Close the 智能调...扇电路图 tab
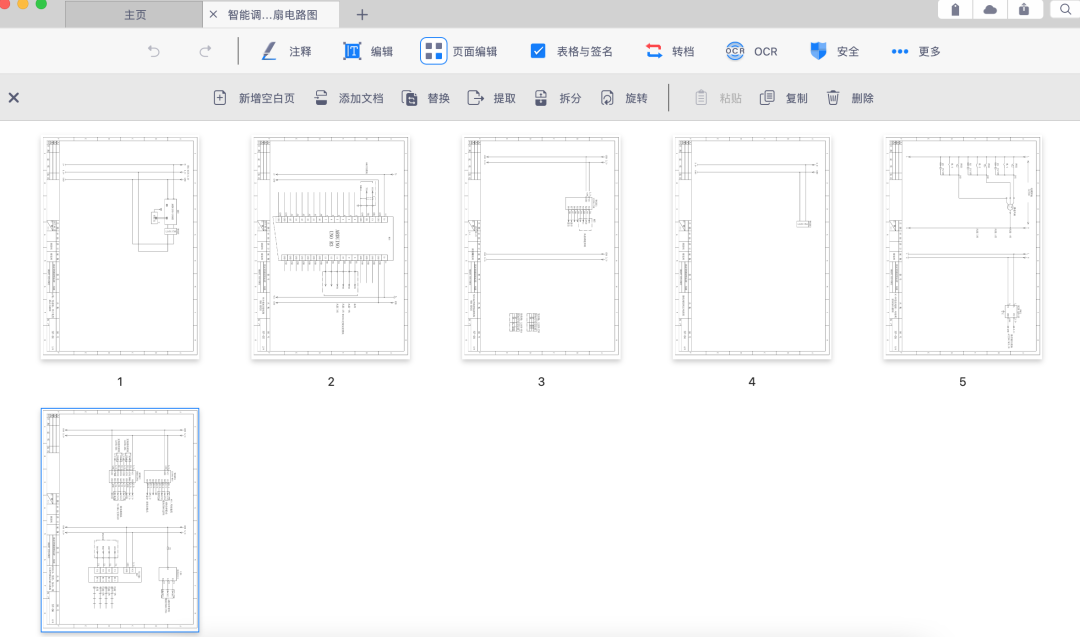1080x637 pixels. tap(213, 14)
